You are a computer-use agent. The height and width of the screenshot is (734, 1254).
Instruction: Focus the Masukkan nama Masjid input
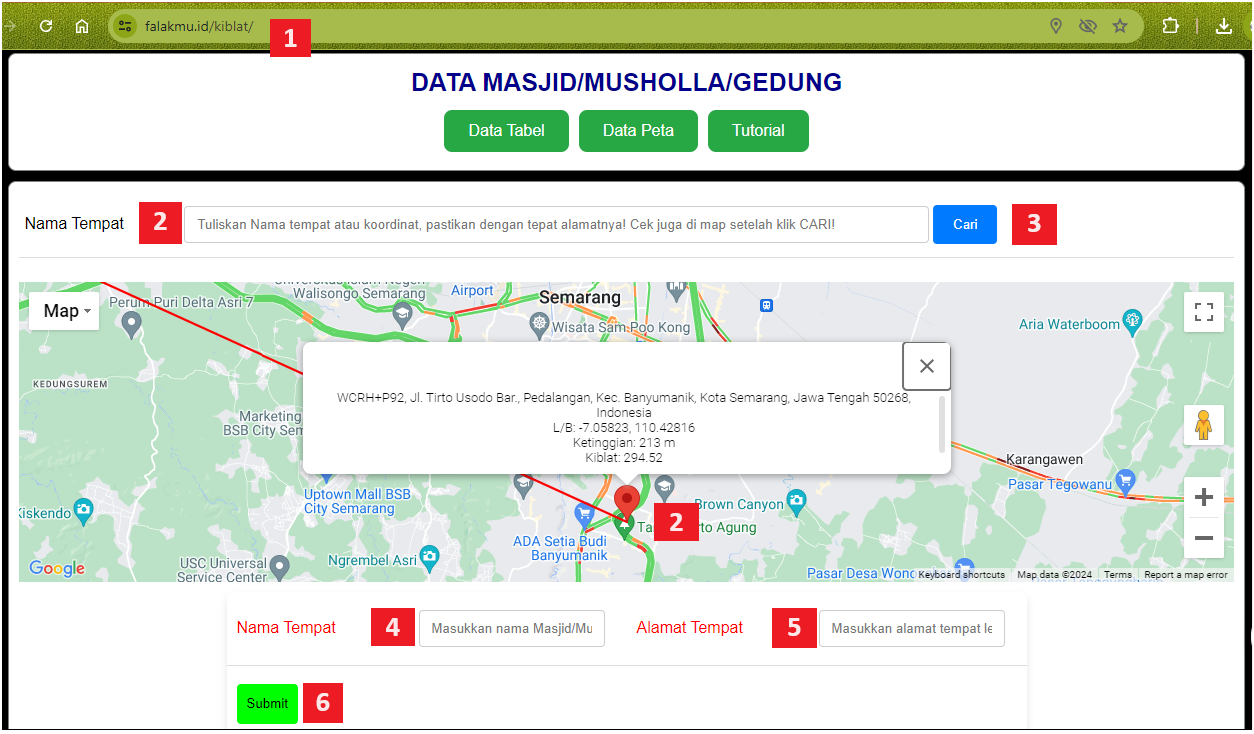pyautogui.click(x=512, y=629)
